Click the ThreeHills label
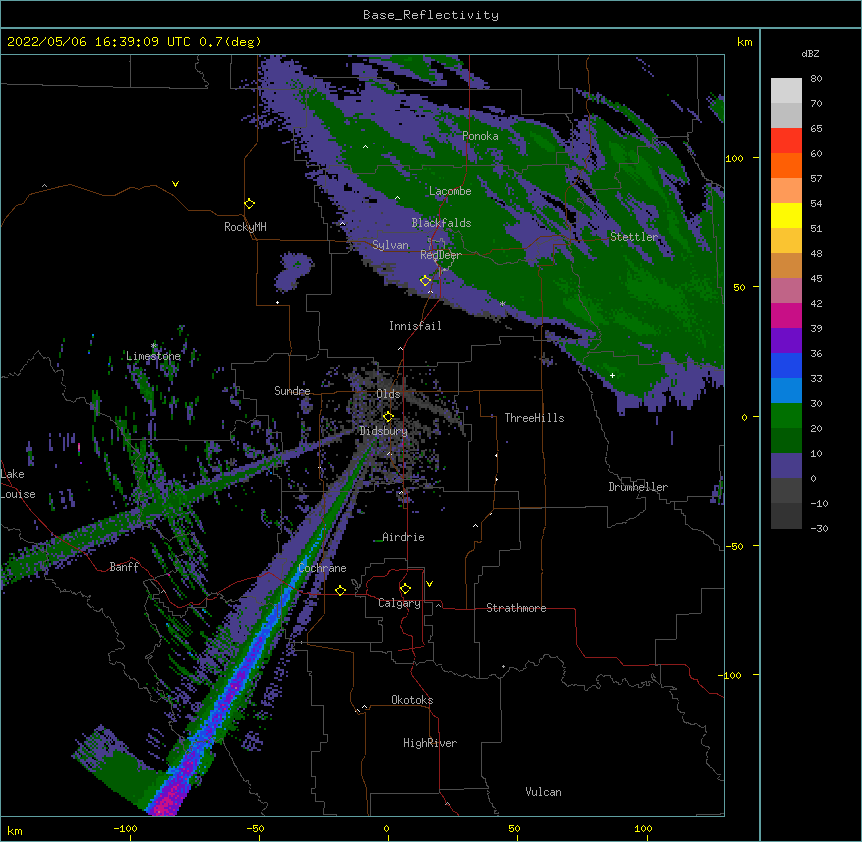The height and width of the screenshot is (842, 862). (x=534, y=418)
